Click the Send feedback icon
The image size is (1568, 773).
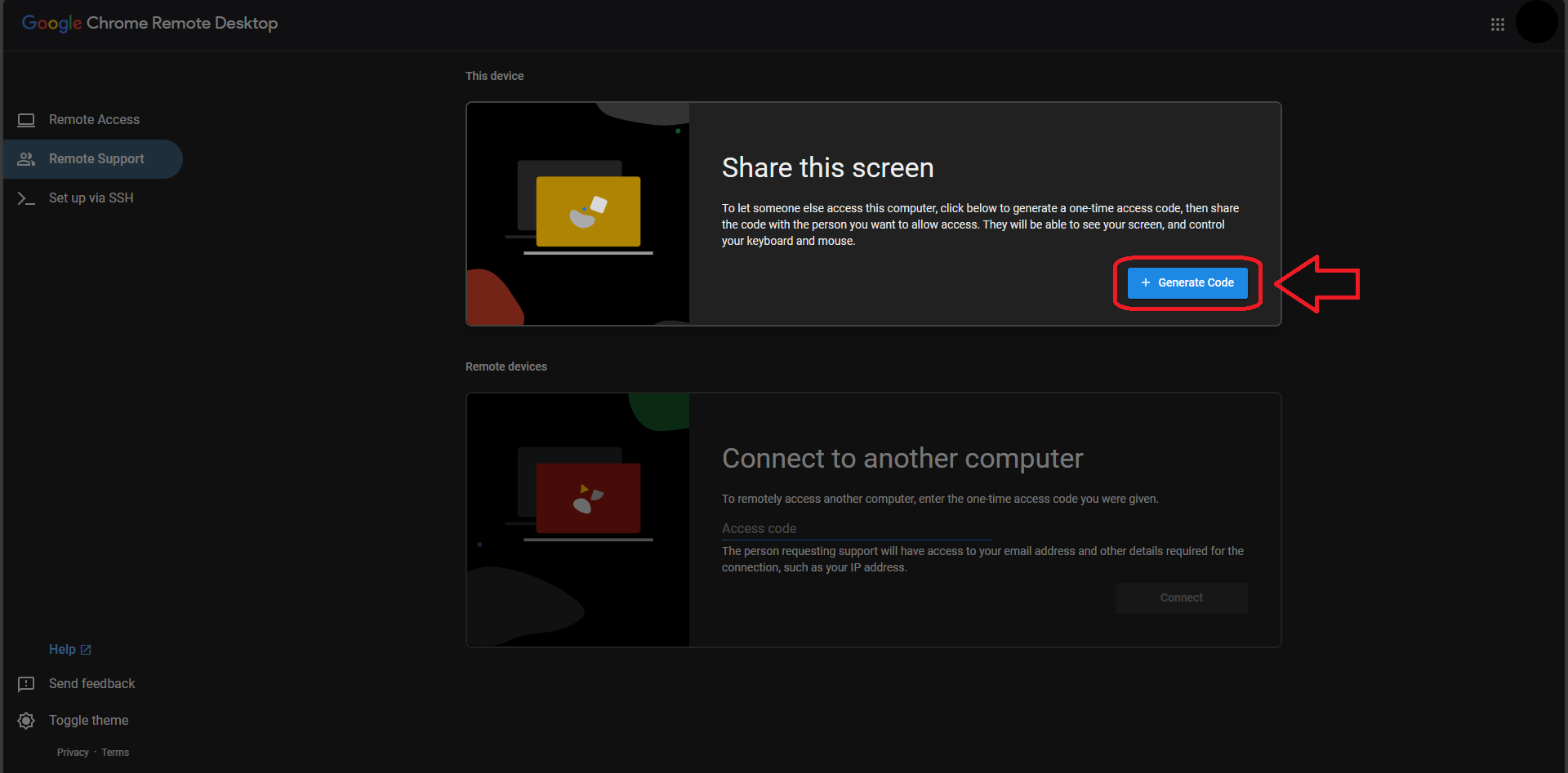(26, 684)
